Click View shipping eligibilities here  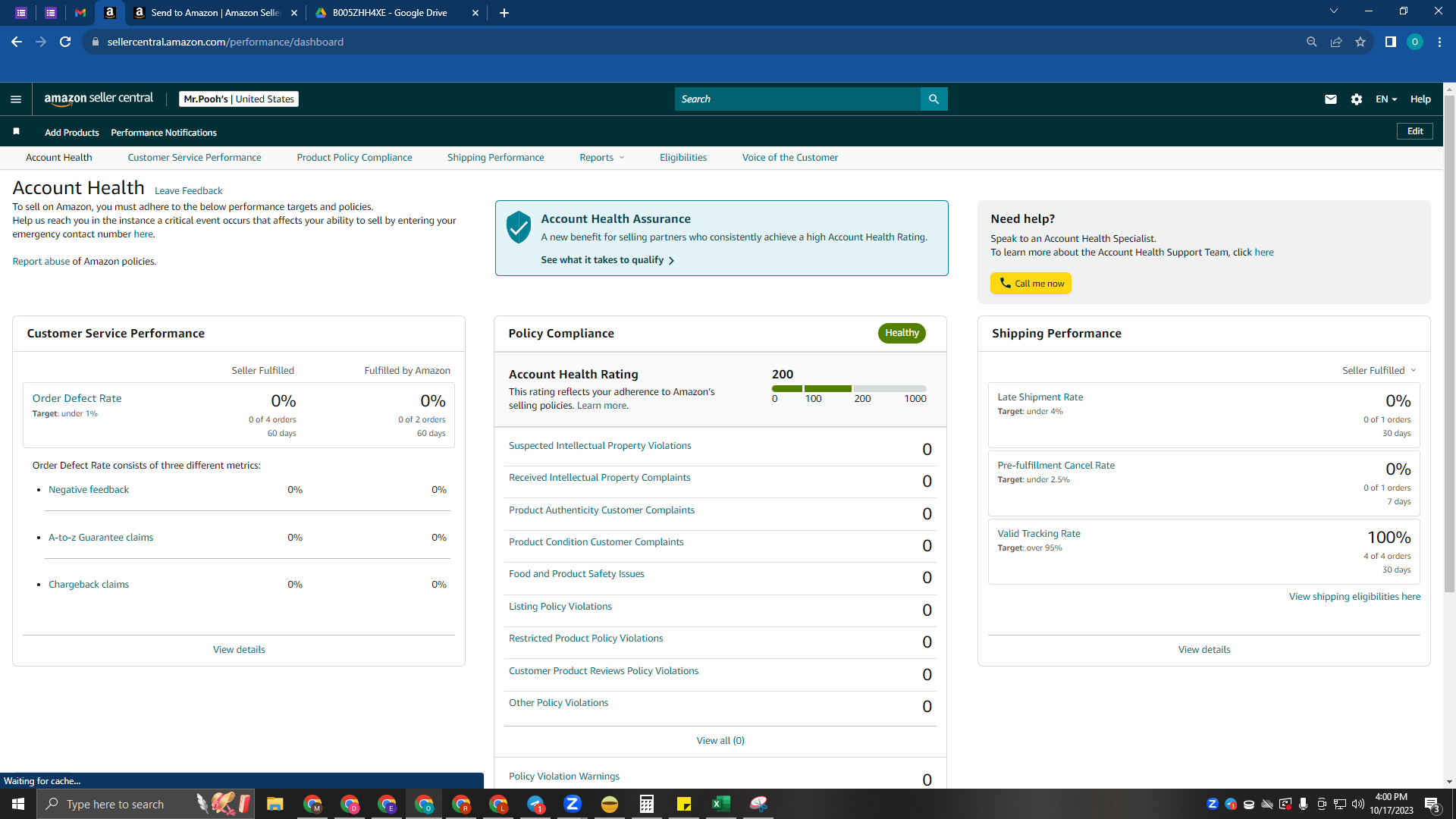[x=1354, y=597]
